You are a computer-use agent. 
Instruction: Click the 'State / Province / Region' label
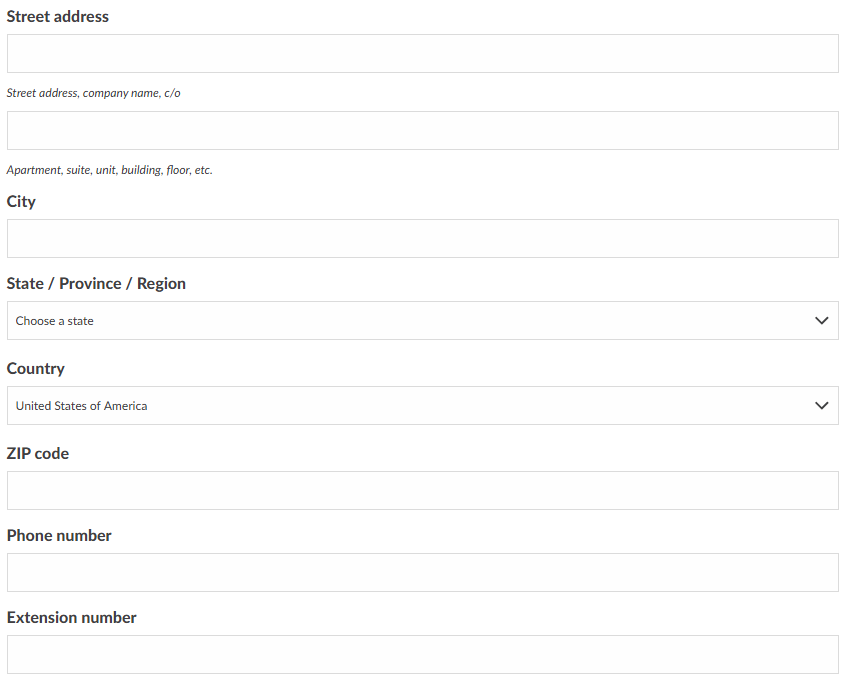(96, 284)
